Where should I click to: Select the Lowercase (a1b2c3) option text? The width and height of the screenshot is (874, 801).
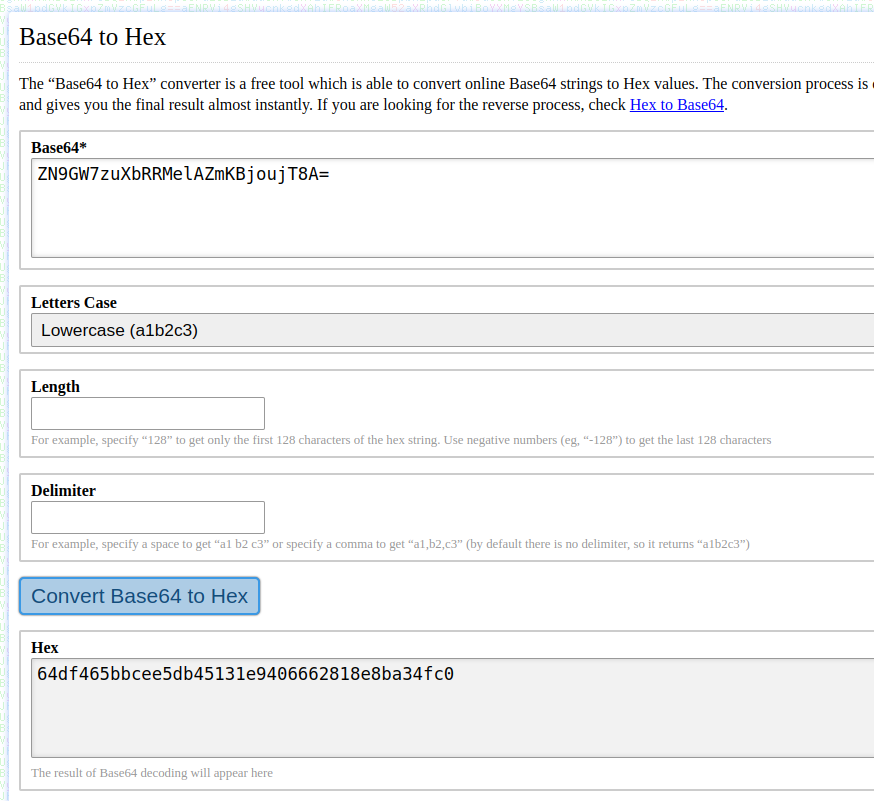click(x=119, y=330)
